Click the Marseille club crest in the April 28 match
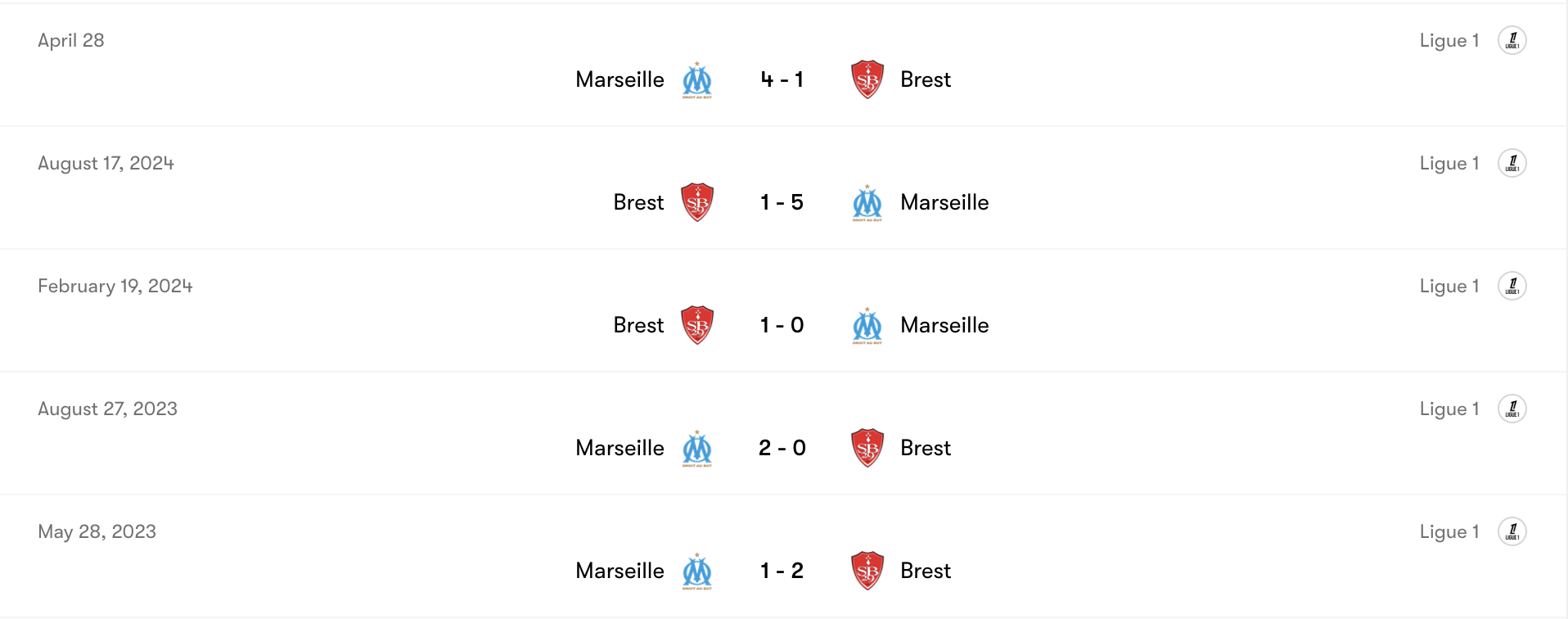Viewport: 1568px width, 619px height. 697,79
